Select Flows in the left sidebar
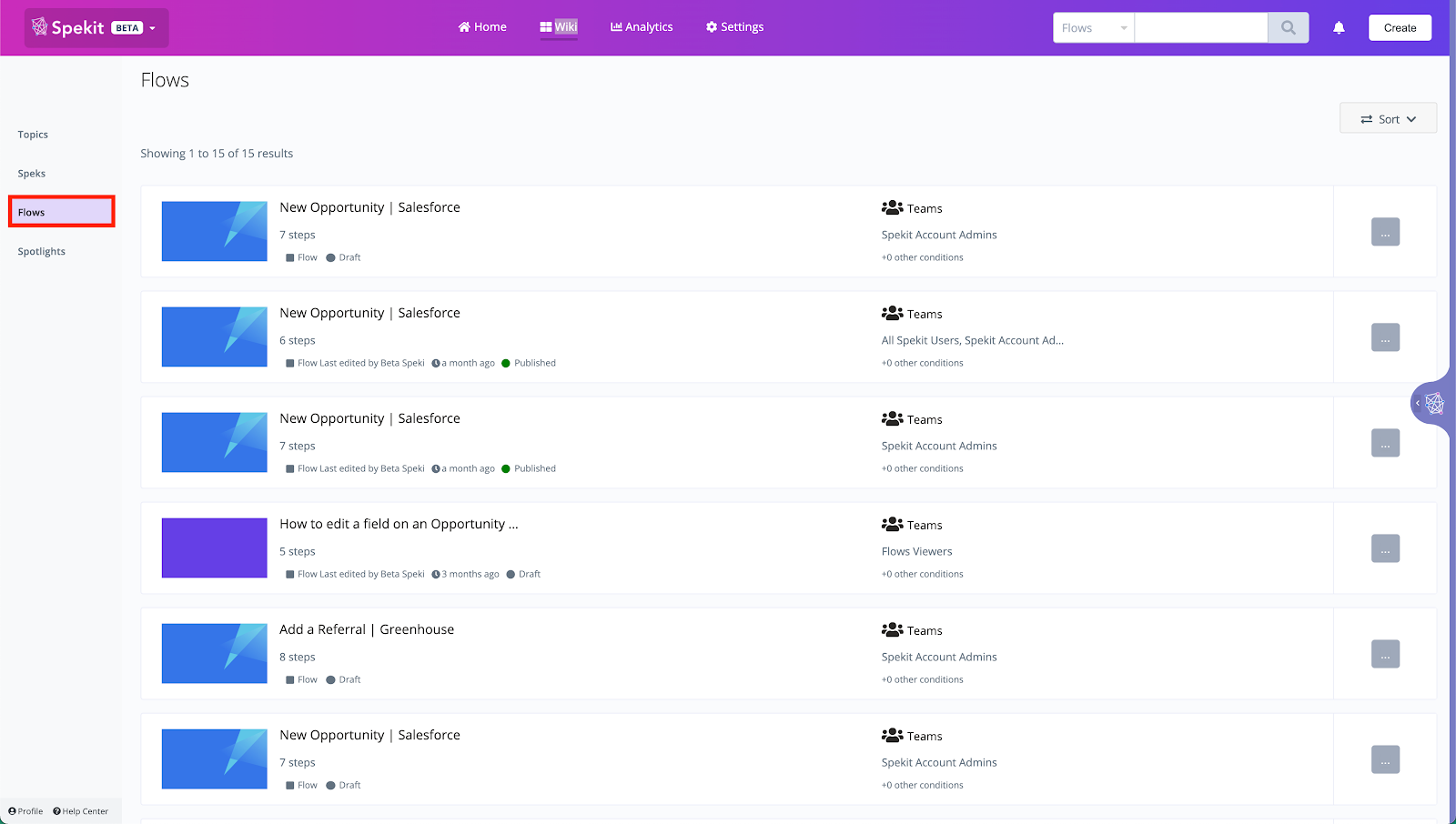 point(62,212)
